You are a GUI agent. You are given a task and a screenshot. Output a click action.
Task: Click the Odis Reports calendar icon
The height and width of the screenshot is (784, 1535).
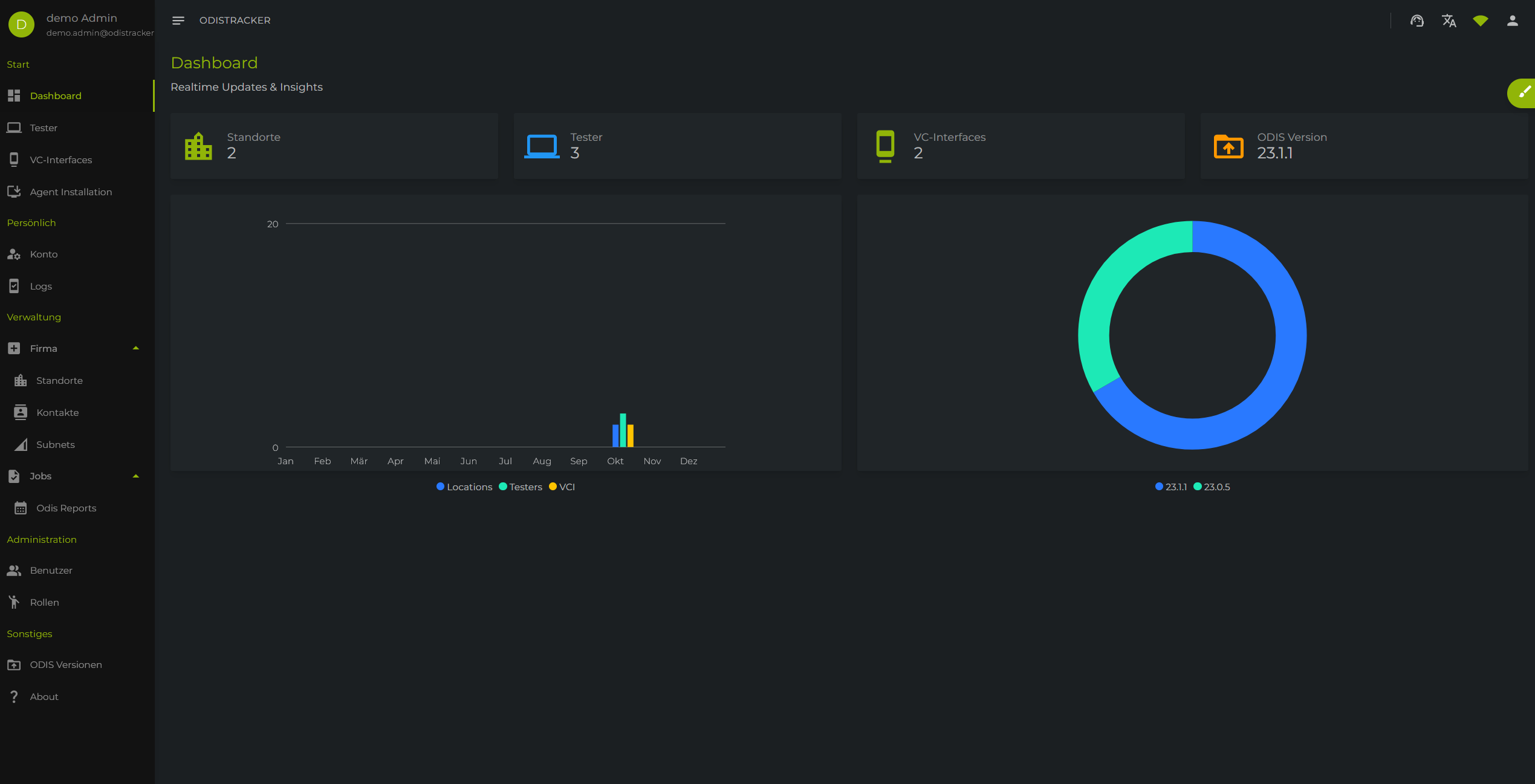click(21, 508)
